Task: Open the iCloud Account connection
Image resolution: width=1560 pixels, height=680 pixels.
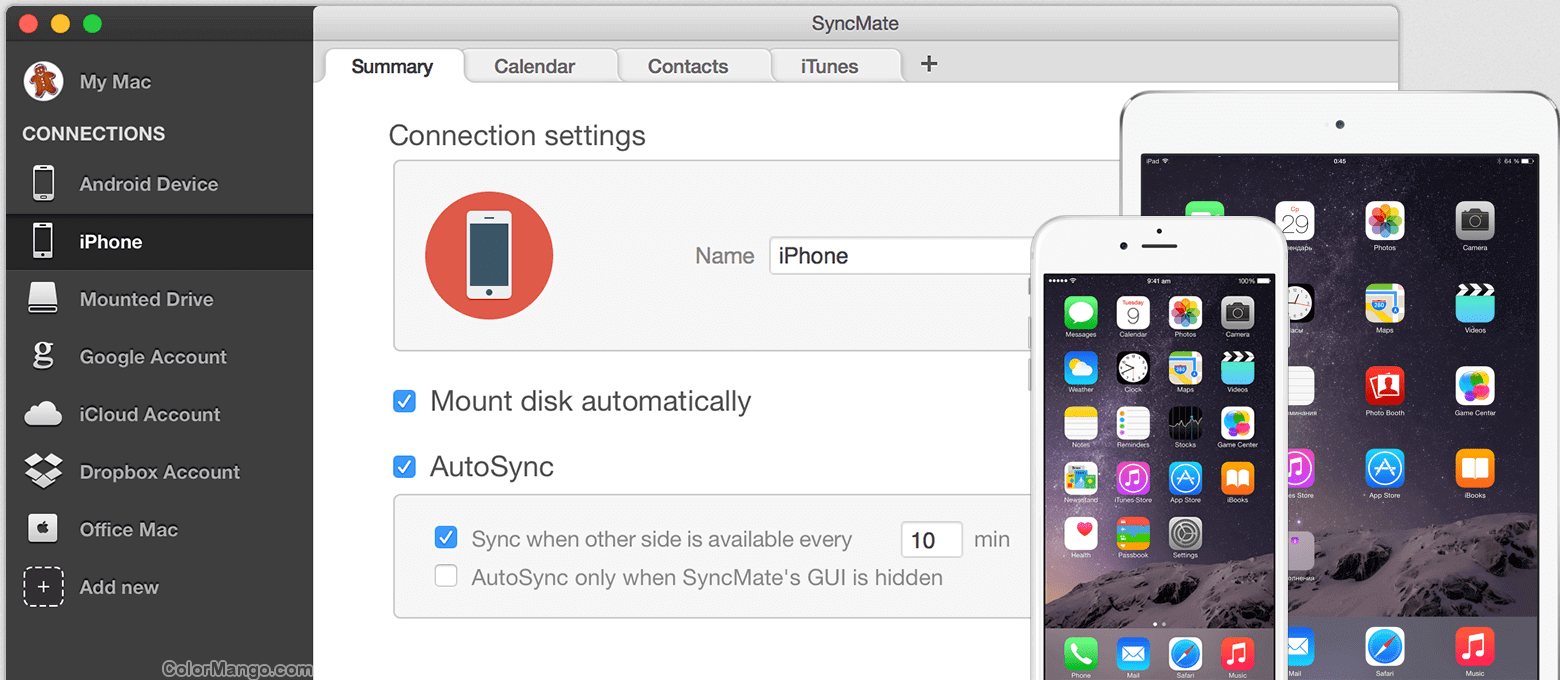Action: (x=150, y=414)
